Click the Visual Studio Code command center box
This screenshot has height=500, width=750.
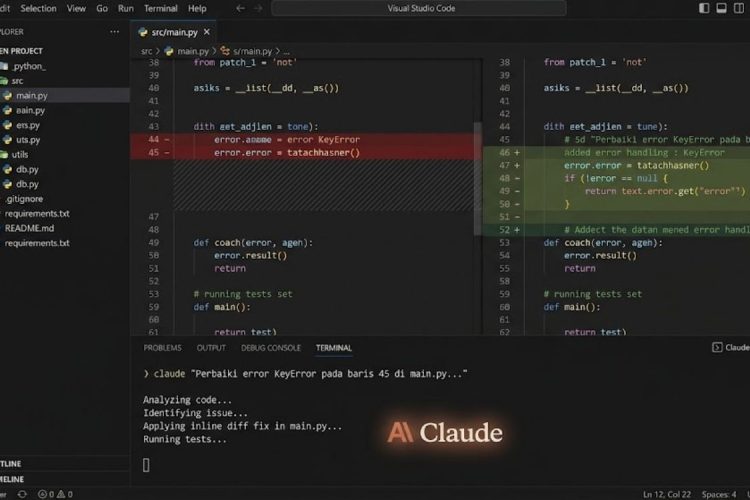[x=419, y=8]
